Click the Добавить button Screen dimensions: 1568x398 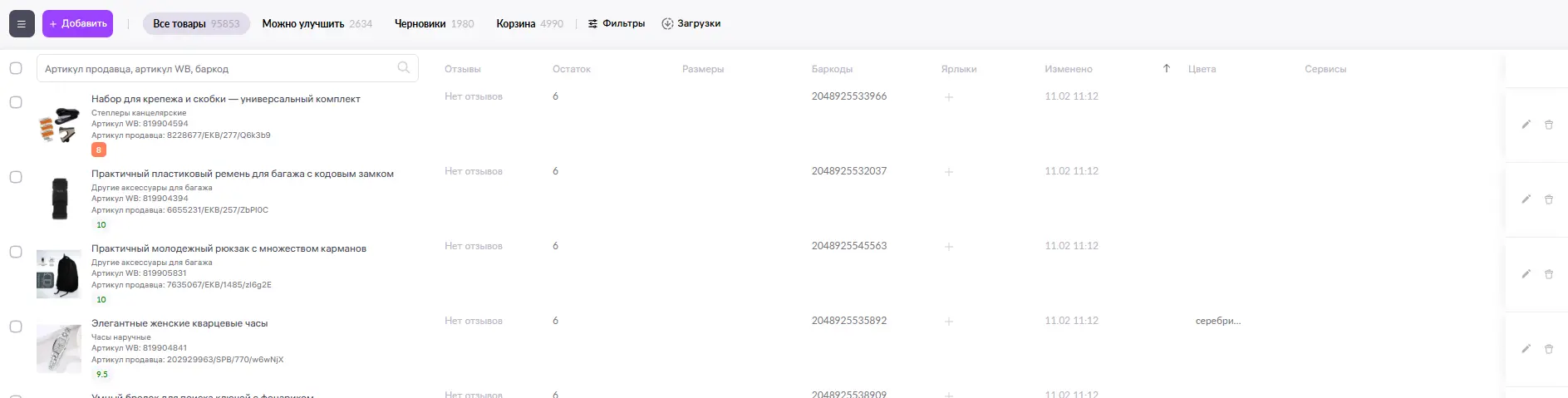tap(78, 24)
